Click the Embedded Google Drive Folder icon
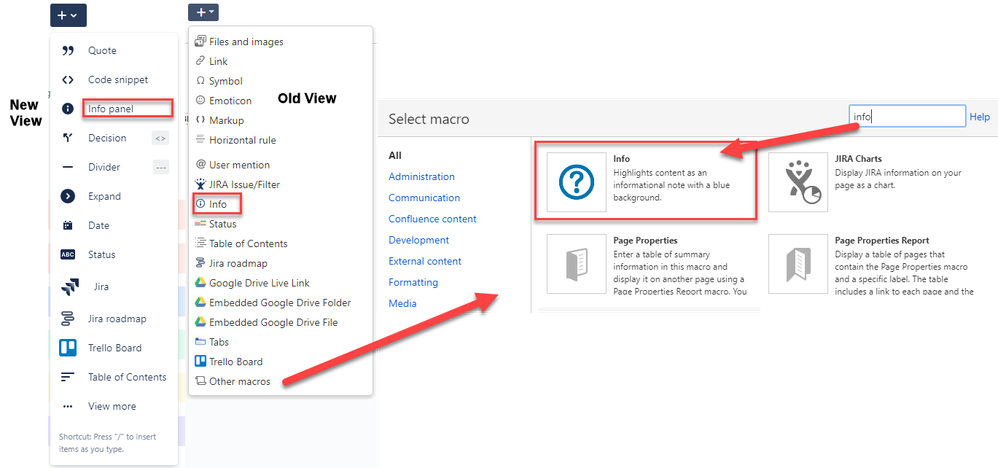Viewport: 998px width, 468px height. click(x=200, y=302)
